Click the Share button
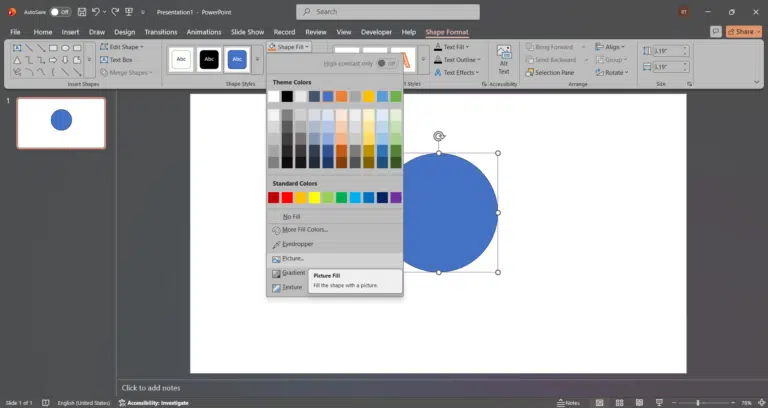This screenshot has width=768, height=408. 744,32
